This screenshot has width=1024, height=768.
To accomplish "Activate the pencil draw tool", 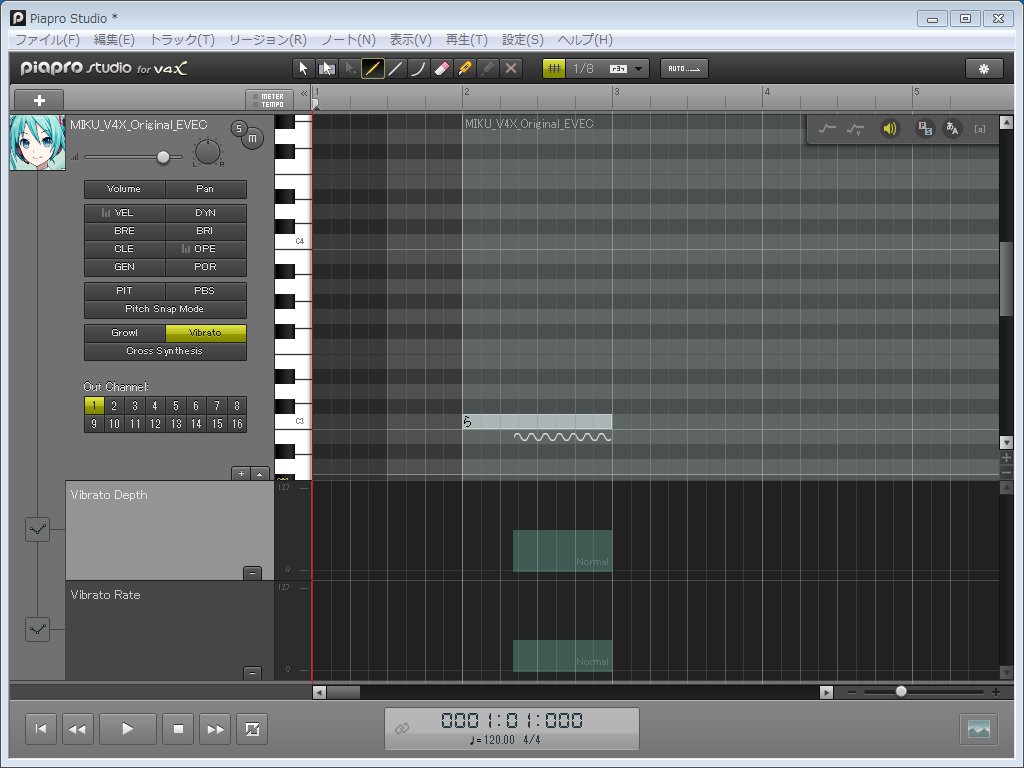I will click(x=372, y=68).
